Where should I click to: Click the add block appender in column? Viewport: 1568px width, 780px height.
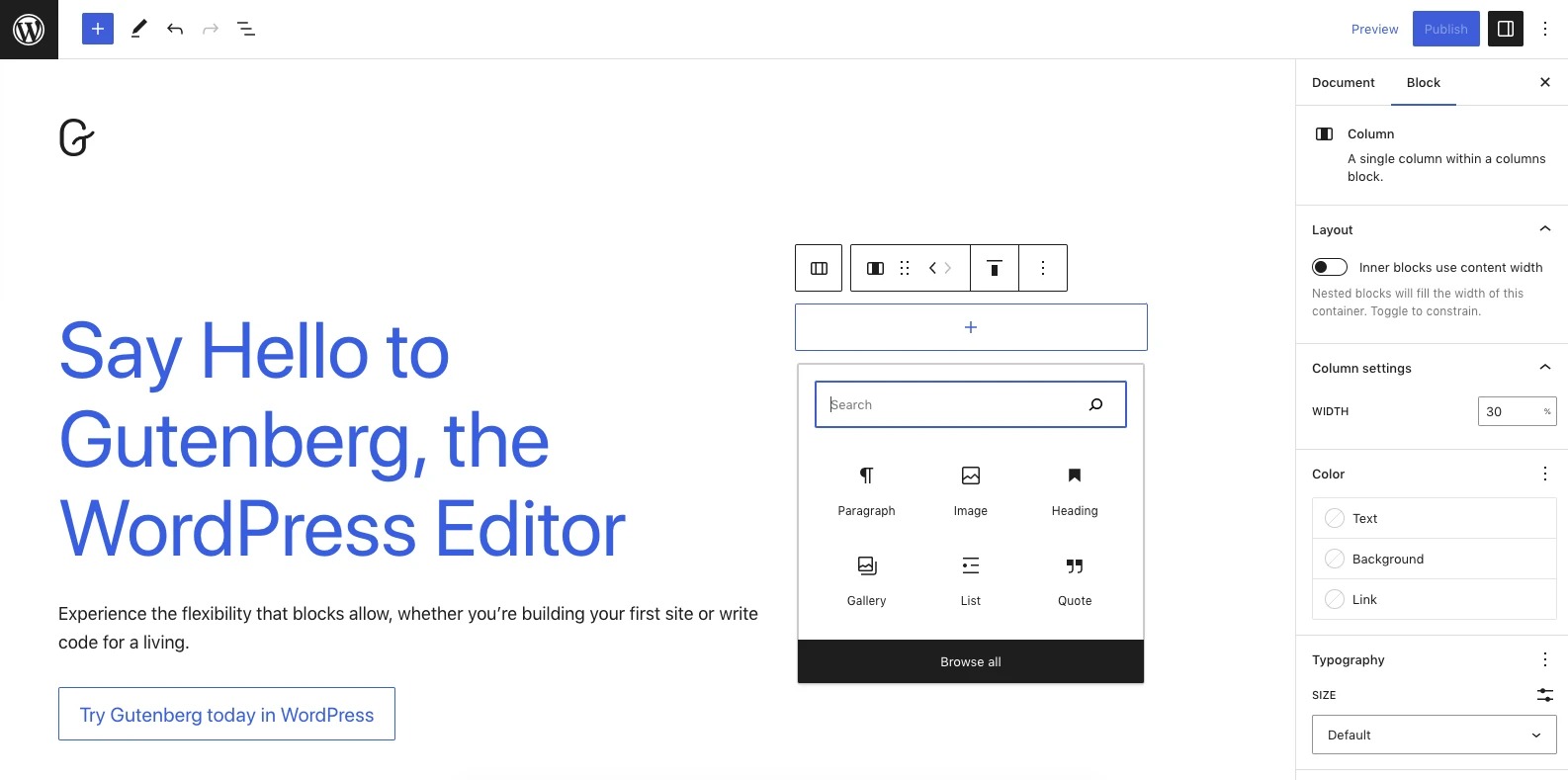pos(971,327)
